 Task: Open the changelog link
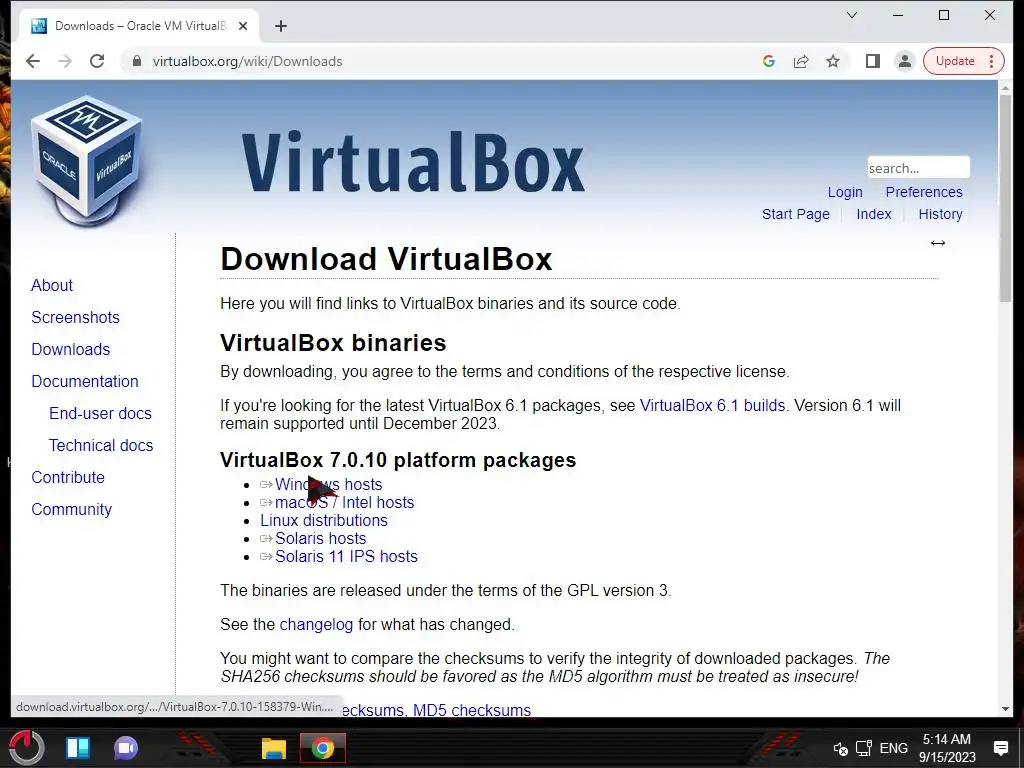pos(316,624)
